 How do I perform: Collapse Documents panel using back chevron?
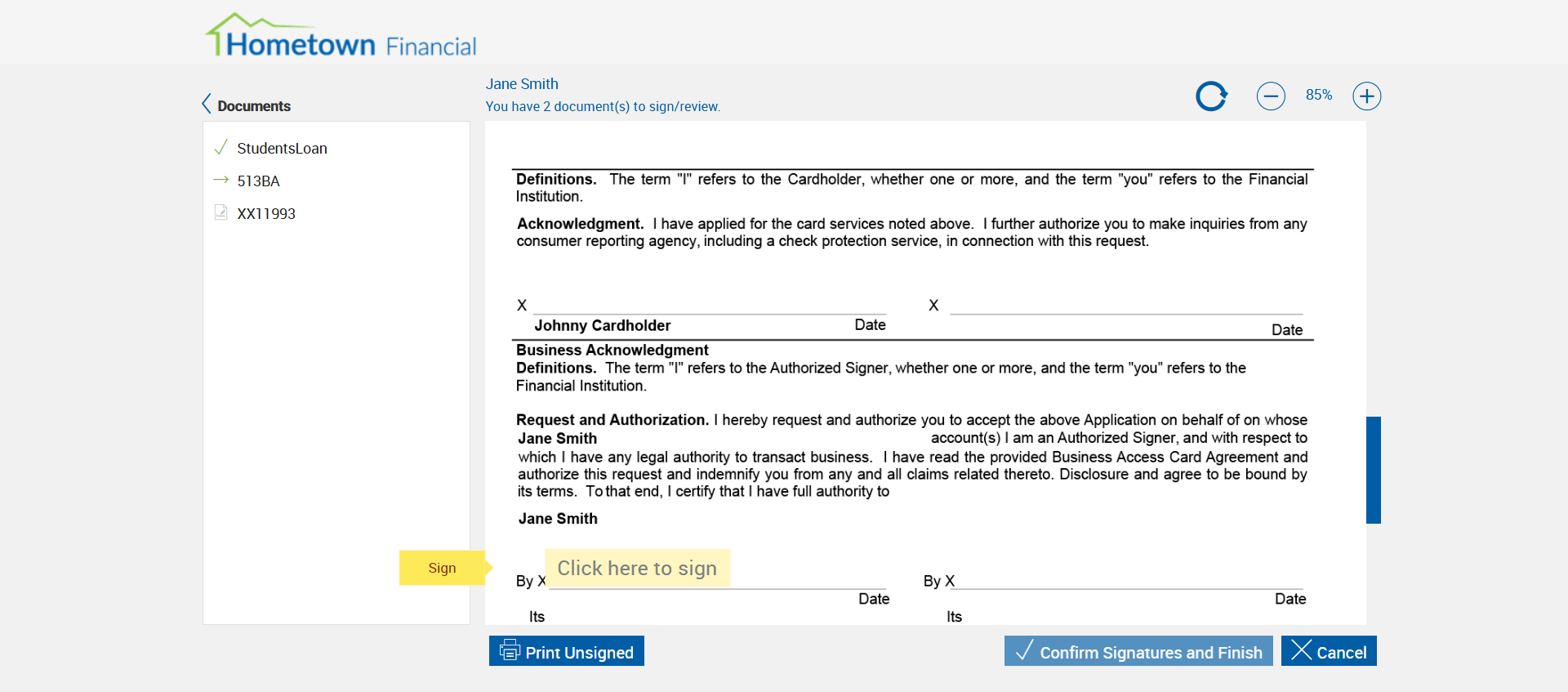[207, 105]
